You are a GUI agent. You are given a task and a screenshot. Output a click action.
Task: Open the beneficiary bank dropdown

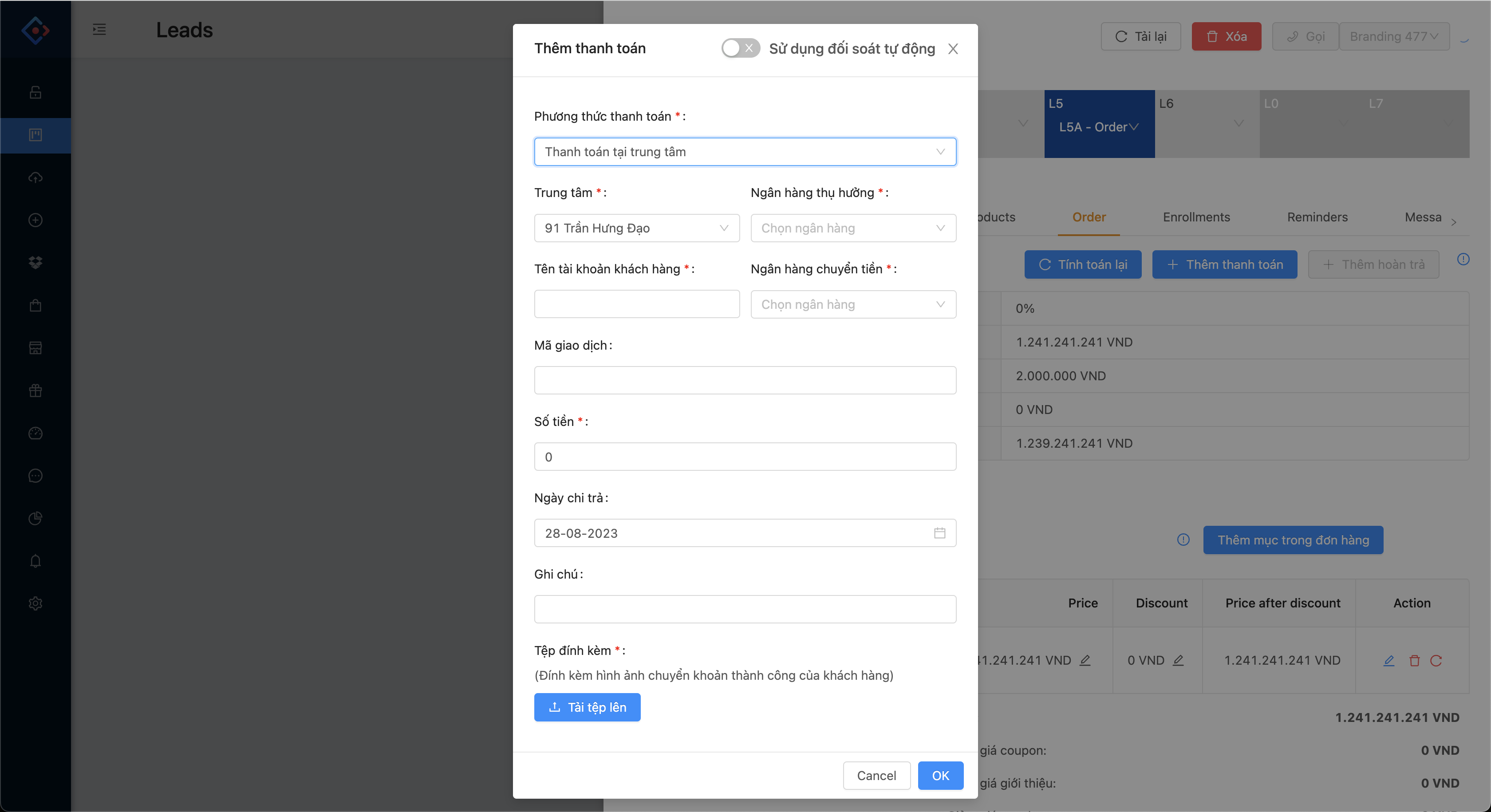coord(852,228)
